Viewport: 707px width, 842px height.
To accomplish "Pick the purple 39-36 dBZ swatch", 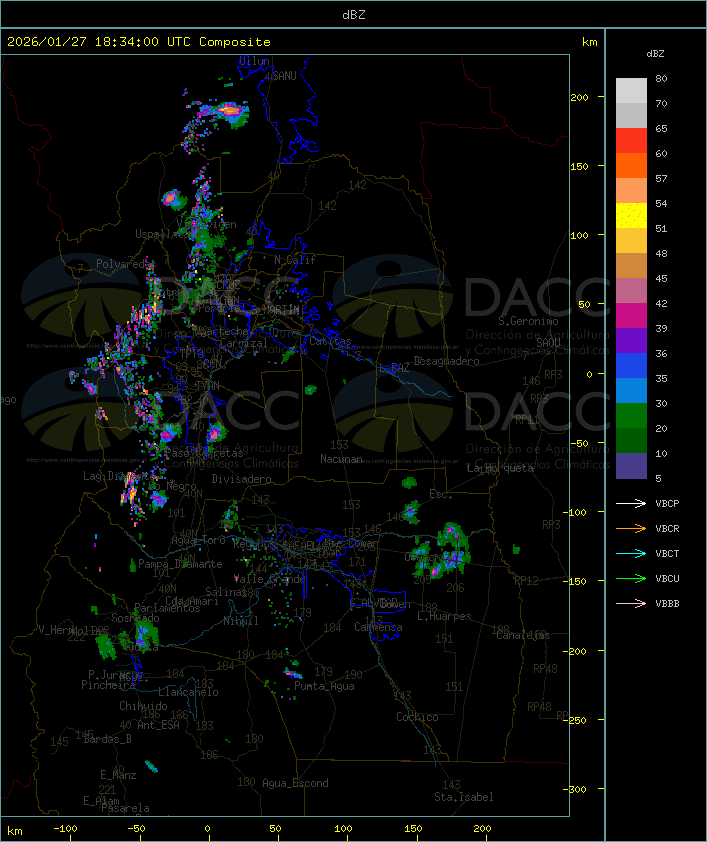I will (x=631, y=340).
